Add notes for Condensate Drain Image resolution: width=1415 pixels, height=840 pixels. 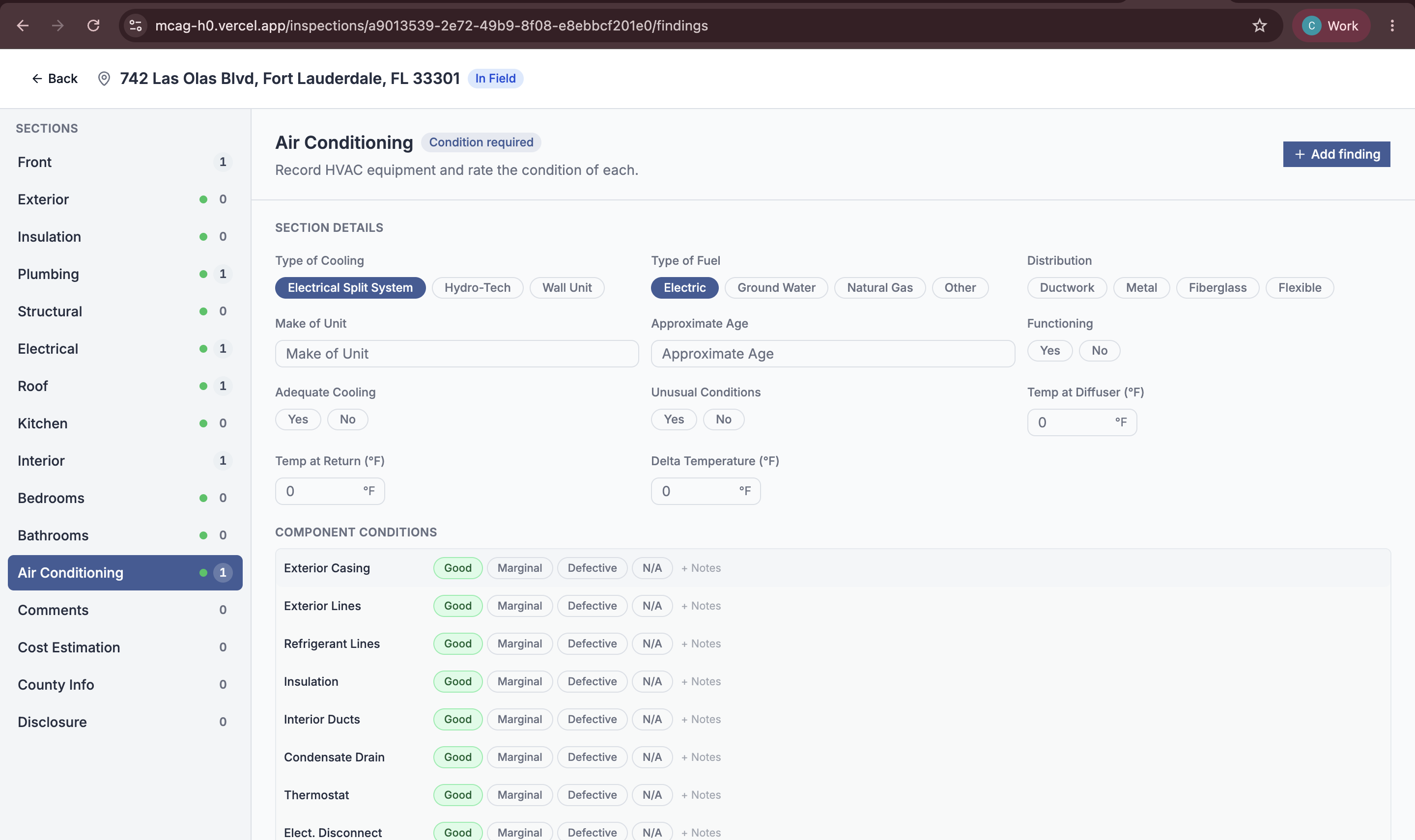coord(701,757)
